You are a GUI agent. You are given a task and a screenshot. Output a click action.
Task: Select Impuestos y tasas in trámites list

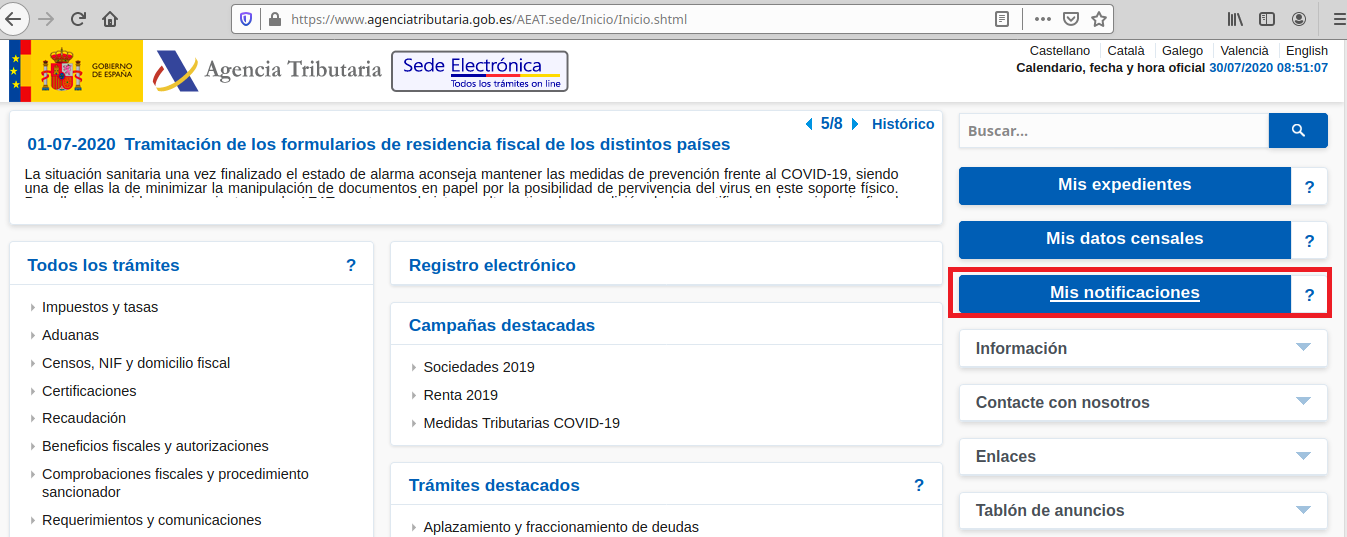point(100,307)
